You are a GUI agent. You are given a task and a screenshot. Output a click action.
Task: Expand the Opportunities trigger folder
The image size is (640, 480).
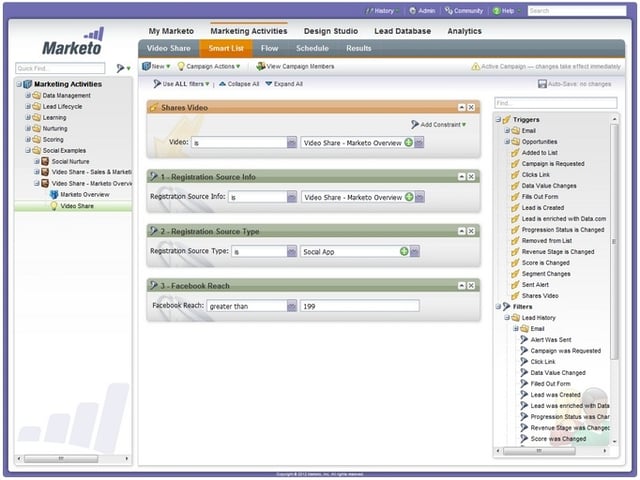[x=507, y=141]
